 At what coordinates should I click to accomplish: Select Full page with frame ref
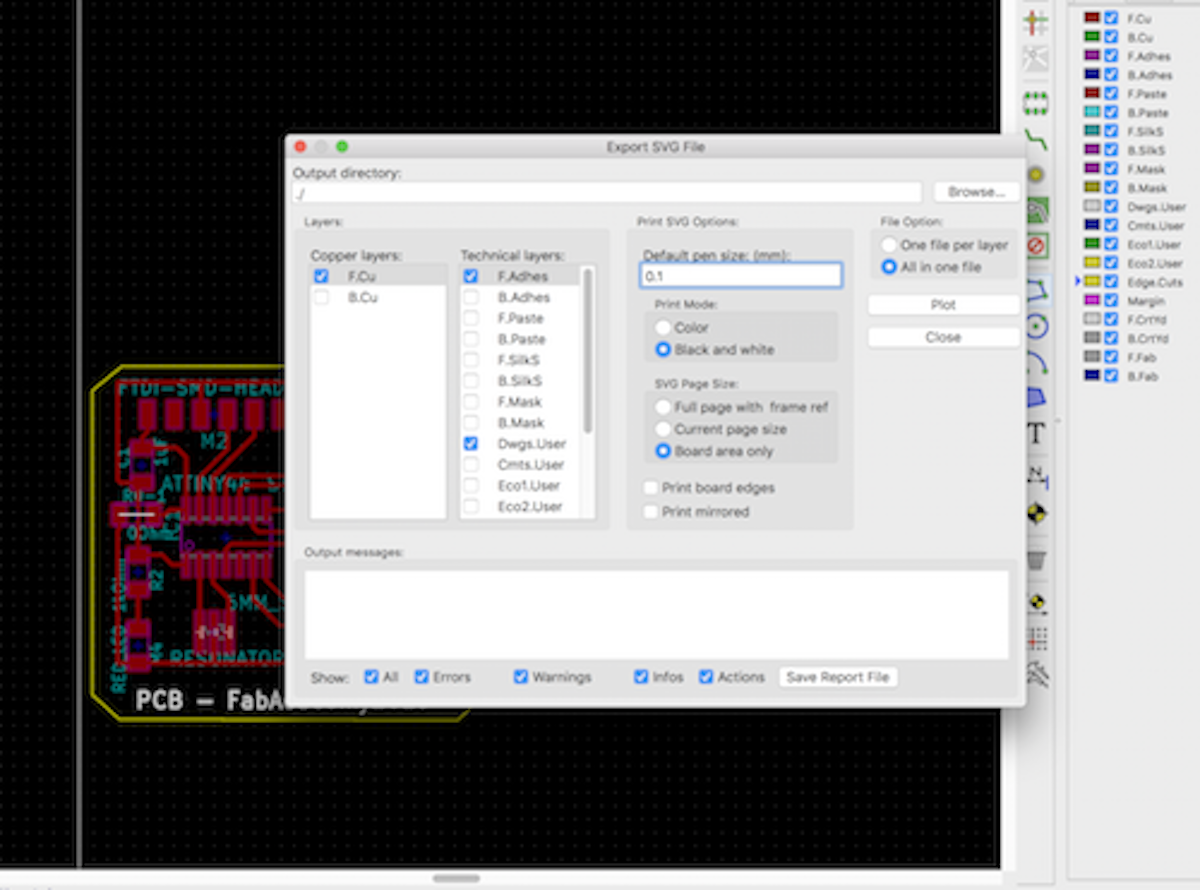(662, 407)
